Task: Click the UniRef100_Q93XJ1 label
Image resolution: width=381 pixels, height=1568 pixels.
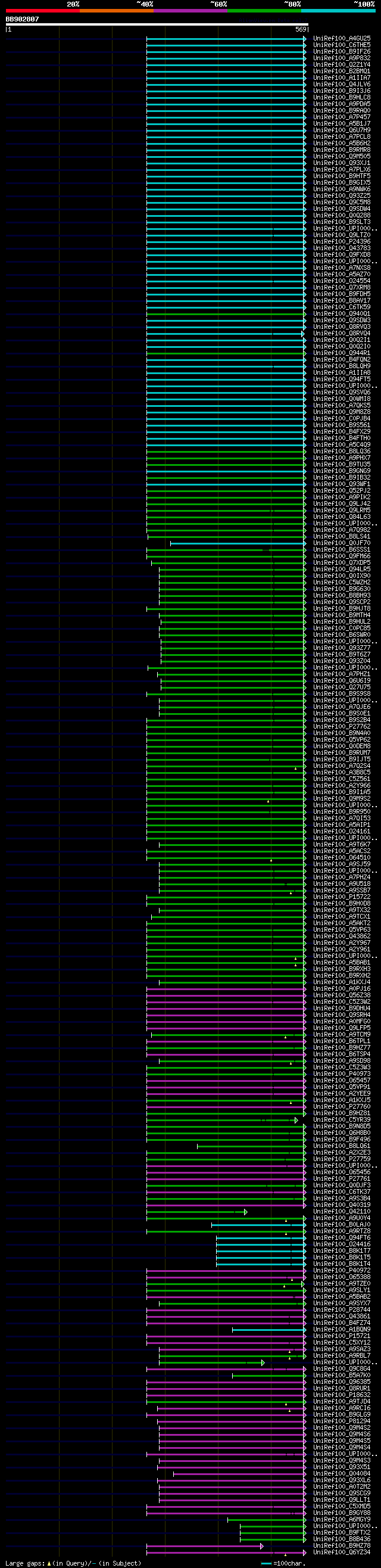Action: tap(342, 163)
